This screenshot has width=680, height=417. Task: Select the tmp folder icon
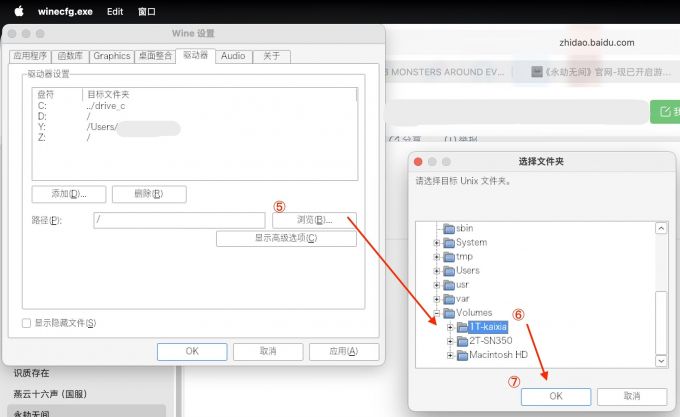(449, 257)
